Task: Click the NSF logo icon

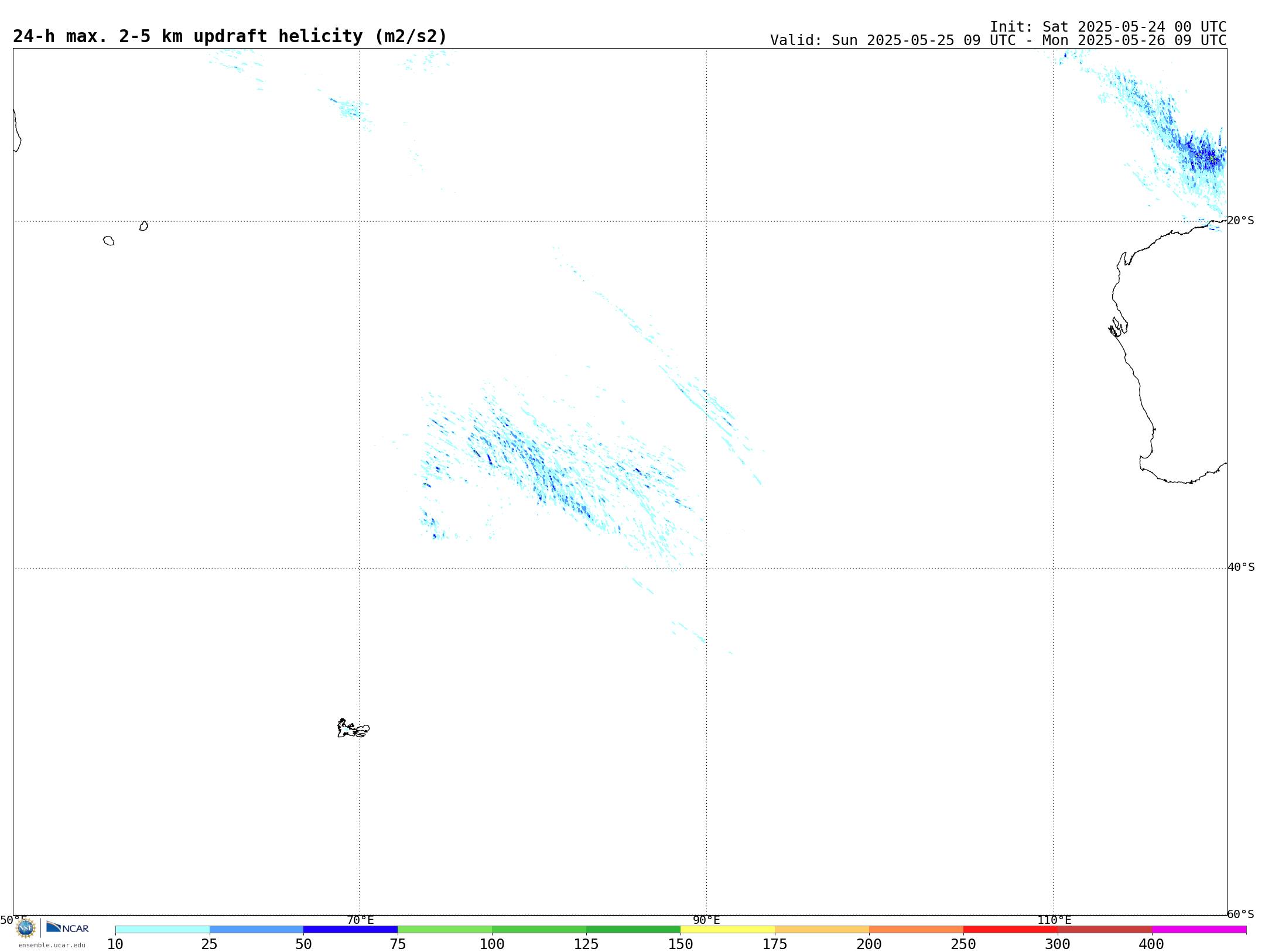Action: click(x=26, y=928)
